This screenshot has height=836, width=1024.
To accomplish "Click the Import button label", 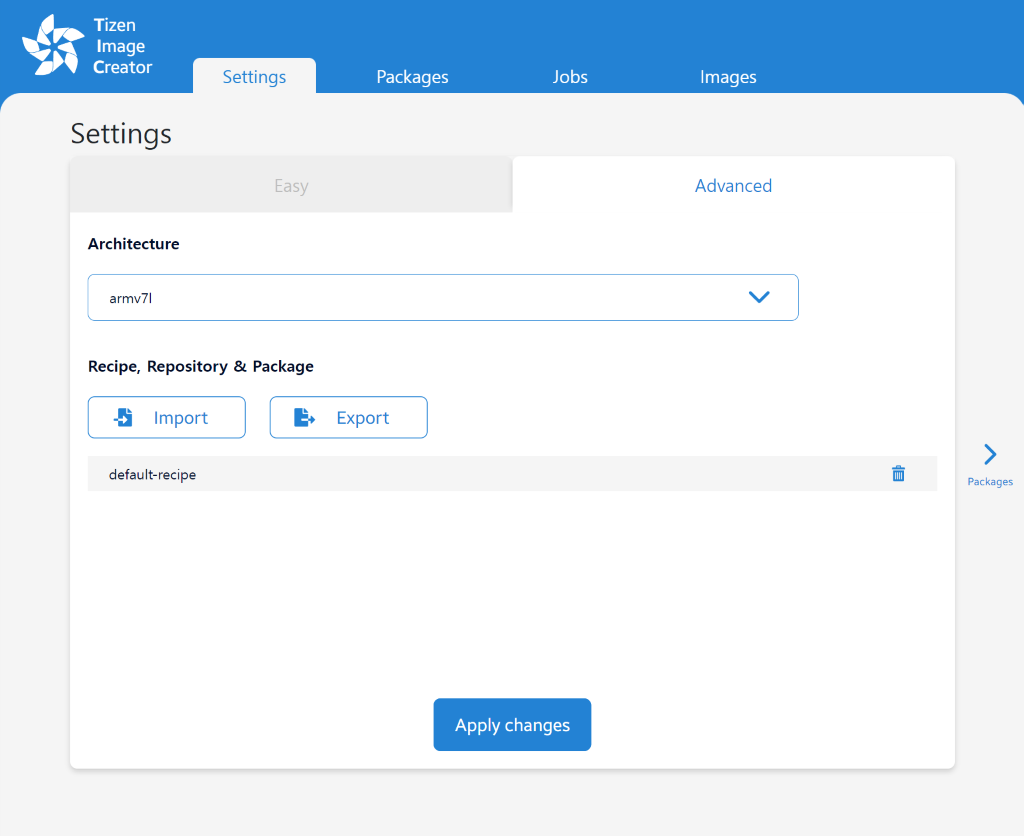I will pyautogui.click(x=181, y=418).
